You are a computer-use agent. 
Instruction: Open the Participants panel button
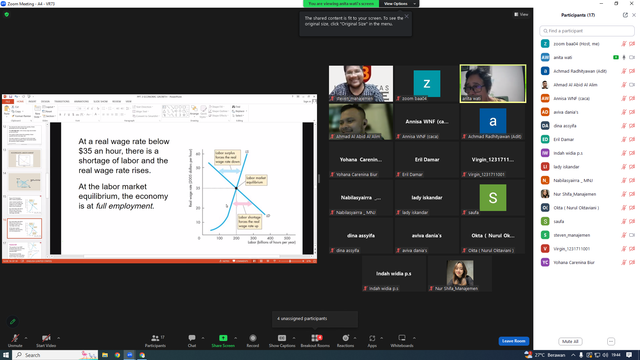(156, 340)
